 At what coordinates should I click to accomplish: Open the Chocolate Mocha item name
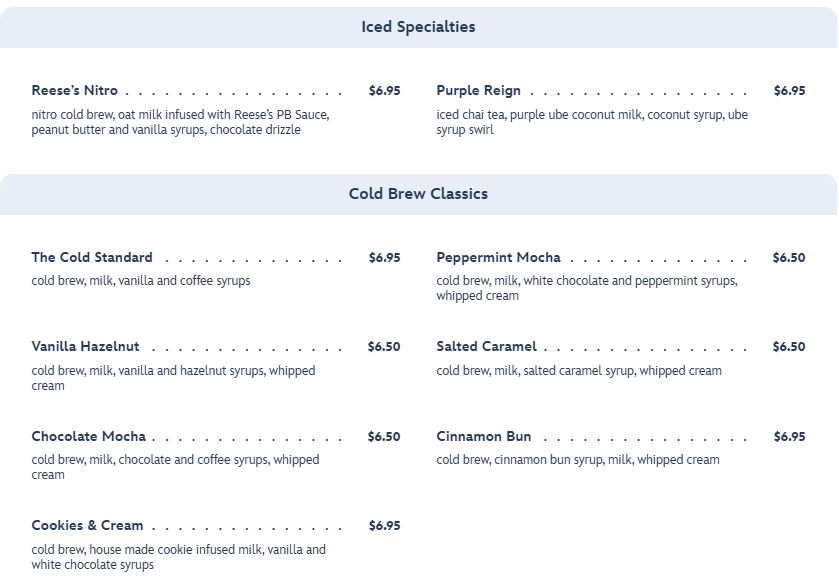pyautogui.click(x=88, y=437)
